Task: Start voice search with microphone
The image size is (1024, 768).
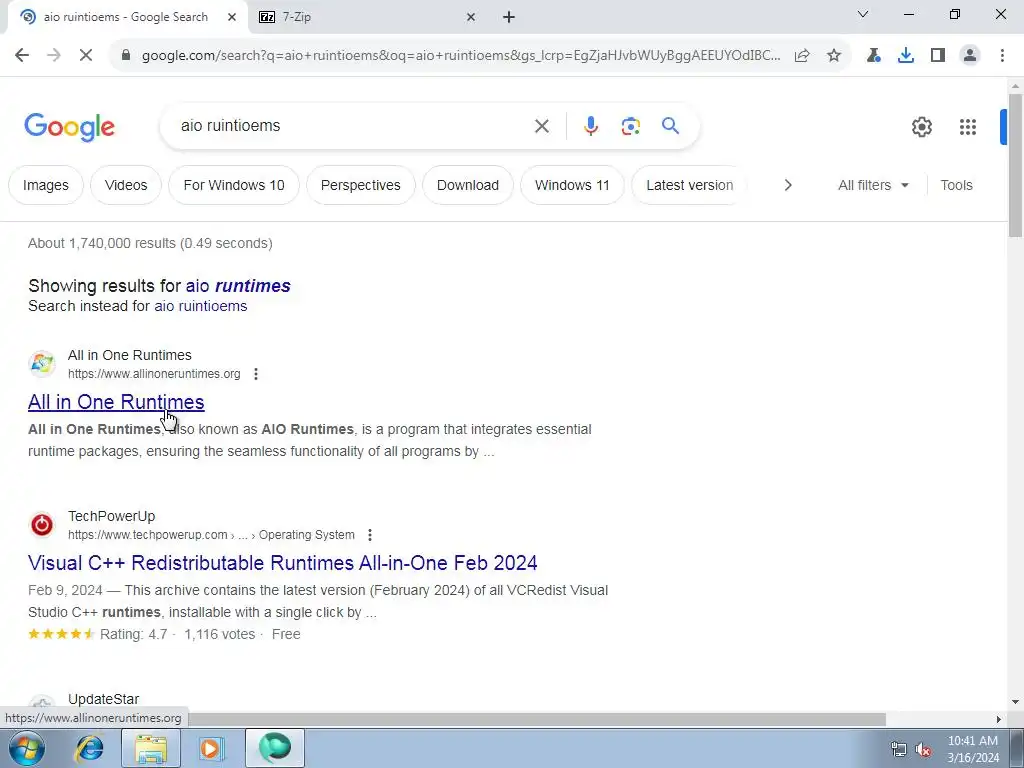Action: coord(590,126)
